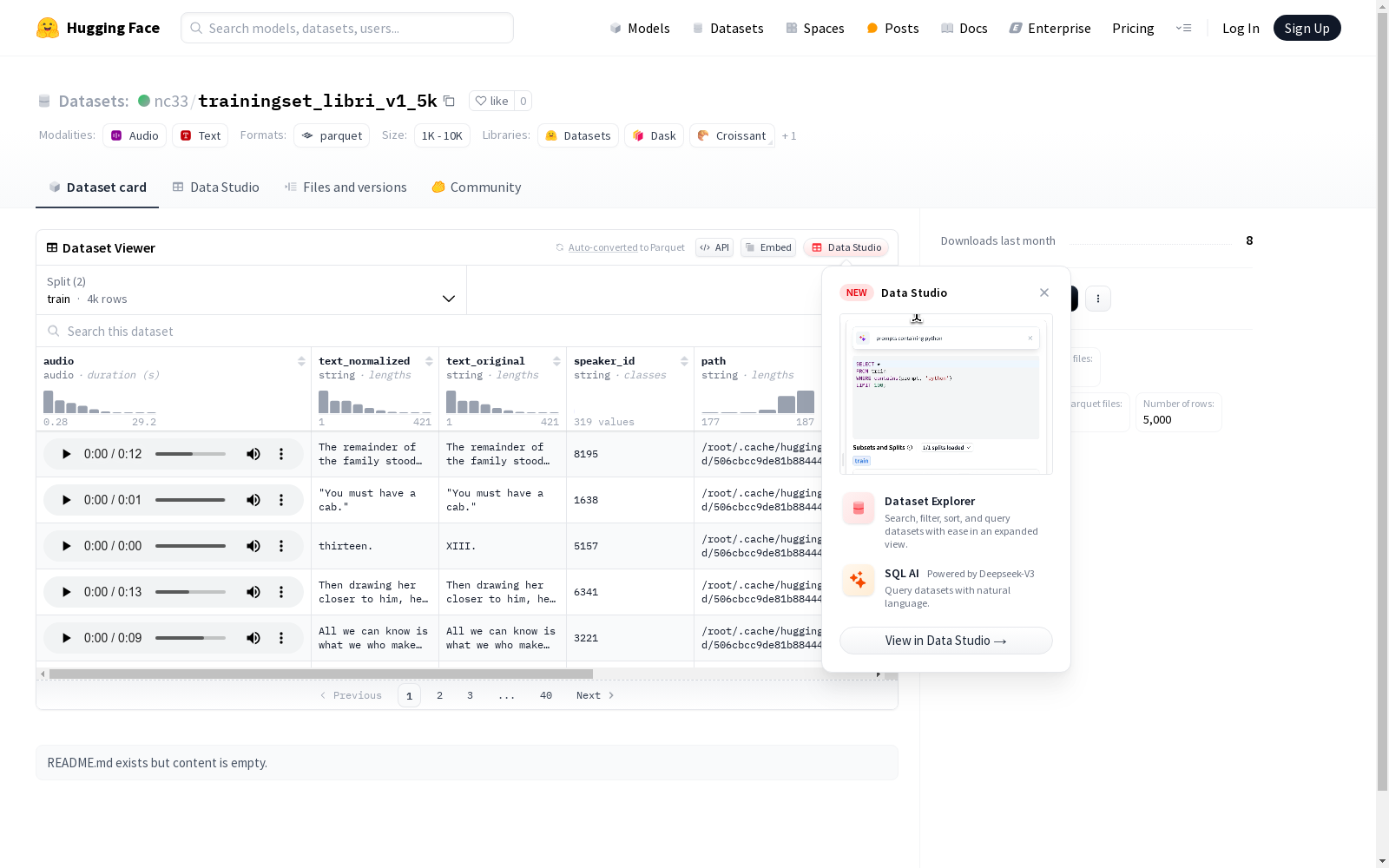Mute the audio in the 0:01 row
Image resolution: width=1389 pixels, height=868 pixels.
(x=253, y=500)
